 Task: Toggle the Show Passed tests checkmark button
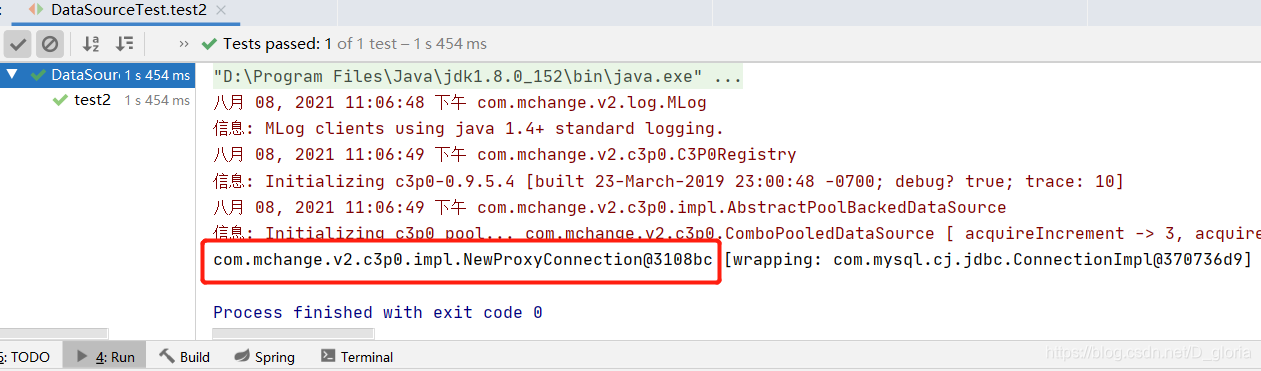[x=18, y=44]
